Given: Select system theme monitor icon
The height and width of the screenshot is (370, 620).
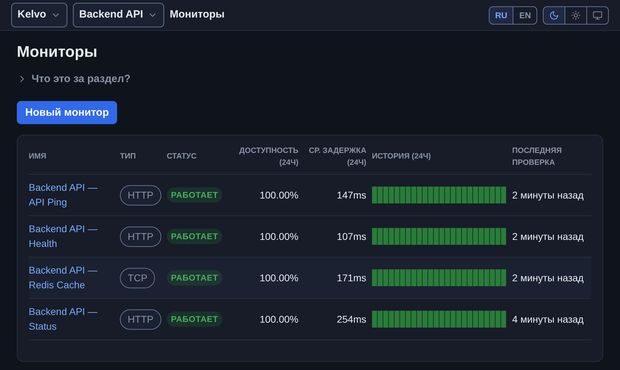Looking at the screenshot, I should [x=597, y=15].
